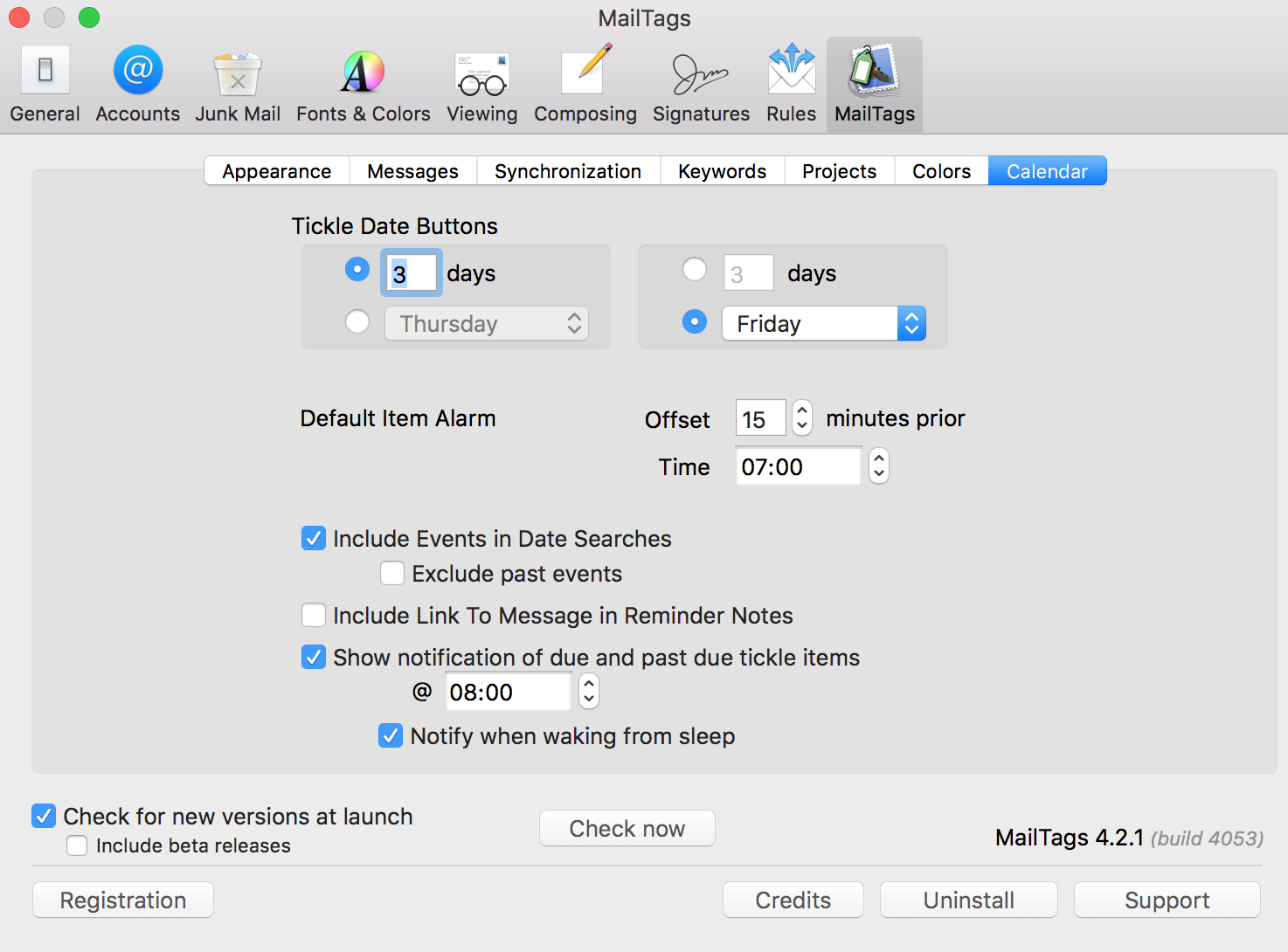Select the Thursday weekday radio button
This screenshot has height=952, width=1288.
(357, 322)
